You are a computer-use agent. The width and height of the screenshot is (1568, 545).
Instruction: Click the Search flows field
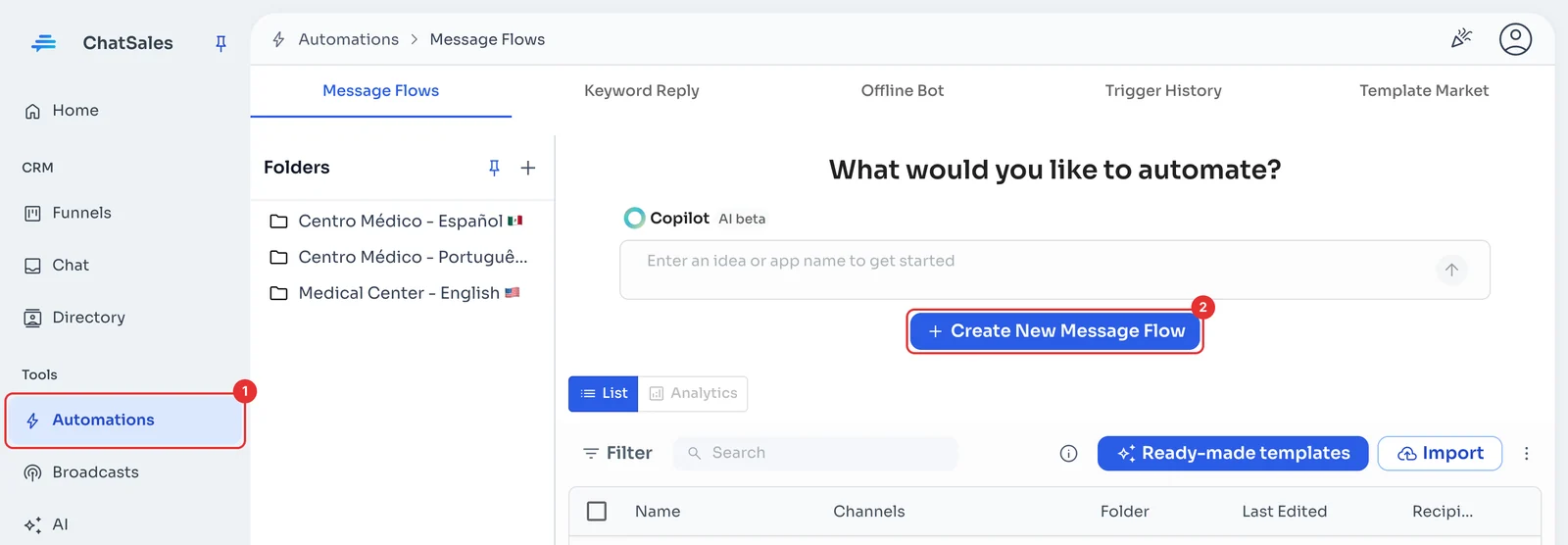[816, 453]
